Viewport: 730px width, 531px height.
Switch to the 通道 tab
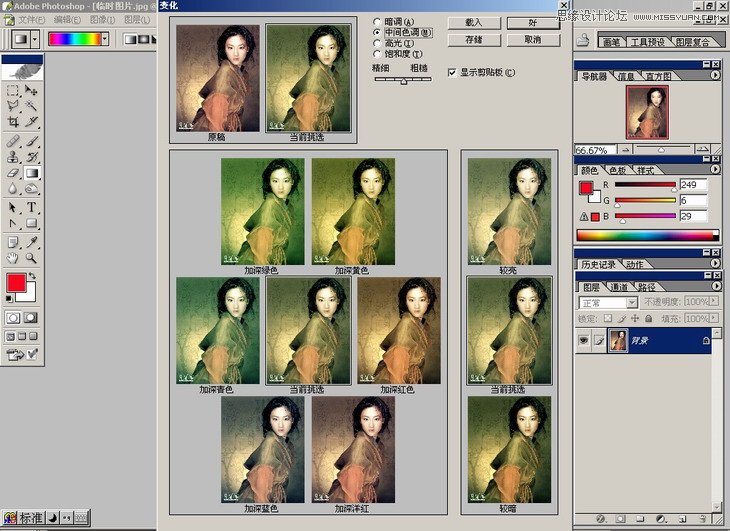point(619,287)
